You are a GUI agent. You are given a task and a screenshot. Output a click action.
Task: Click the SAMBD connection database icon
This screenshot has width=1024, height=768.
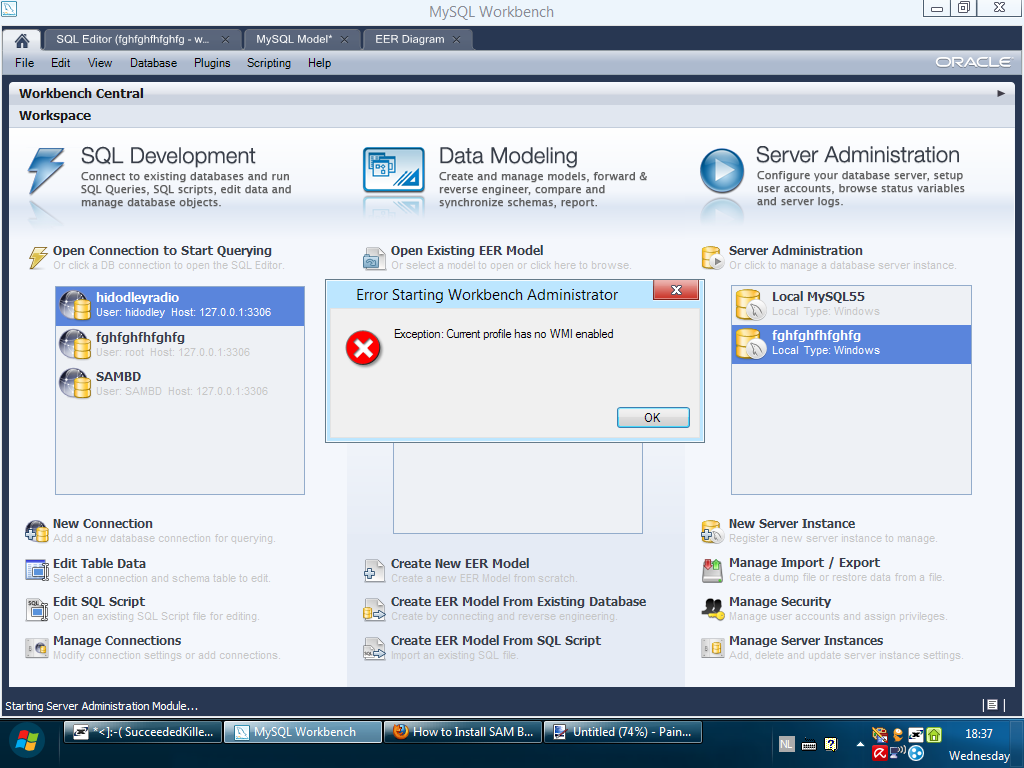click(74, 383)
